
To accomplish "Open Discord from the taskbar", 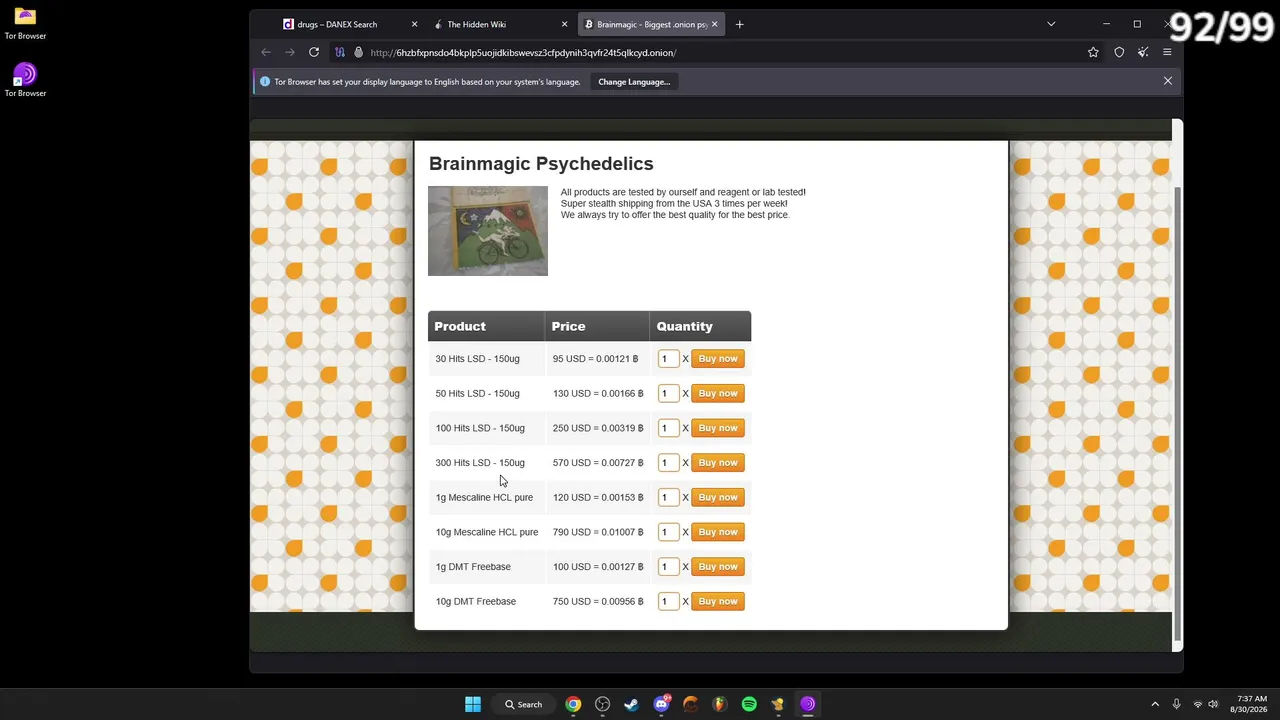I will pyautogui.click(x=661, y=704).
